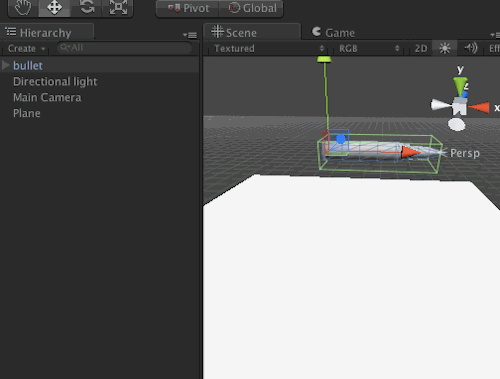Toggle Pivot handle position mode
Image resolution: width=500 pixels, height=379 pixels.
(188, 8)
